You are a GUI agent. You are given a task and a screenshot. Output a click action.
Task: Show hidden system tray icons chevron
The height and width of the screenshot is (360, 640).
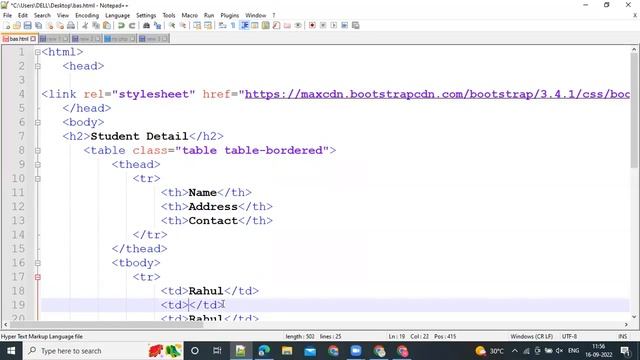point(515,351)
